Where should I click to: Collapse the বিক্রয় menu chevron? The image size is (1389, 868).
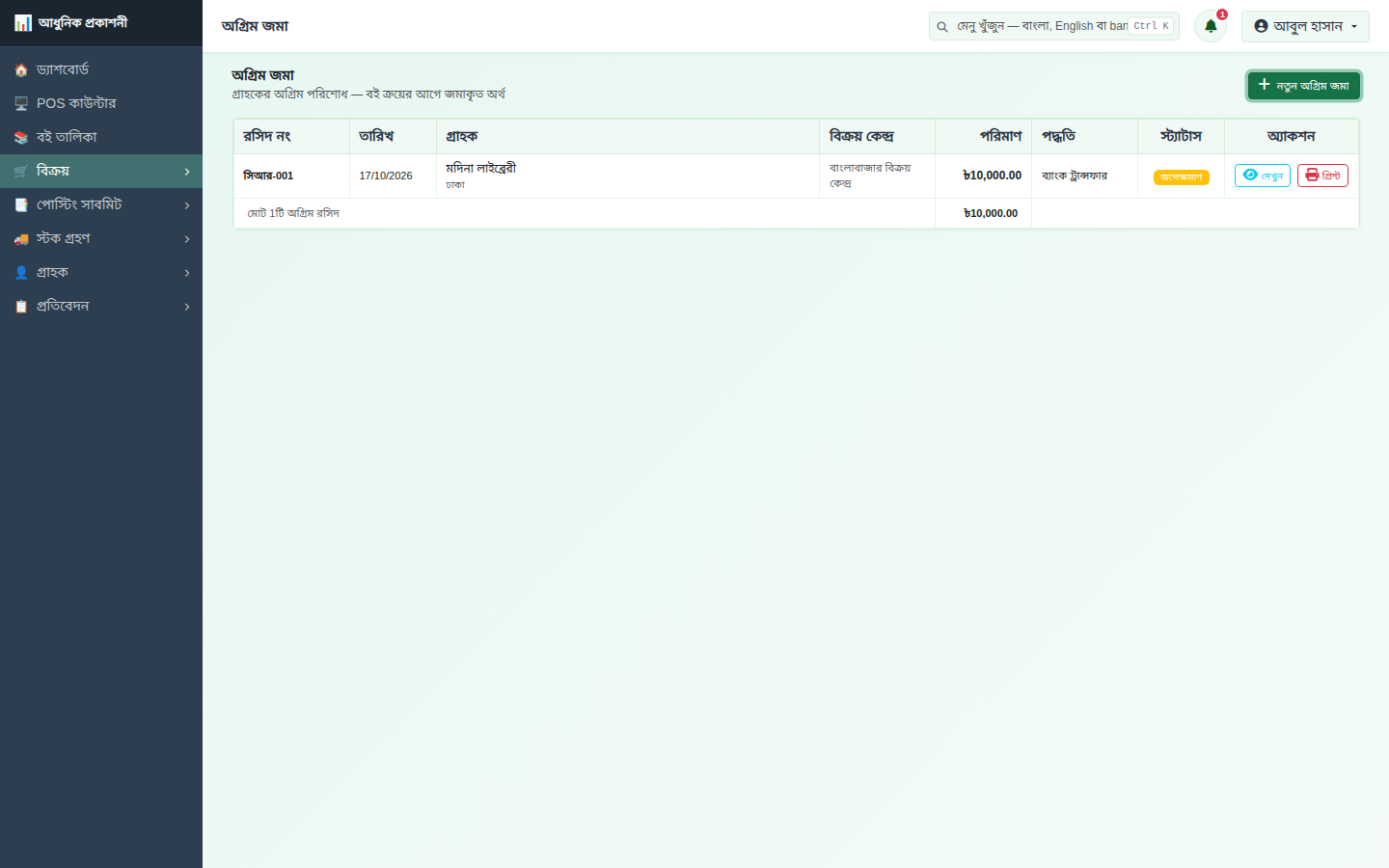pos(187,172)
